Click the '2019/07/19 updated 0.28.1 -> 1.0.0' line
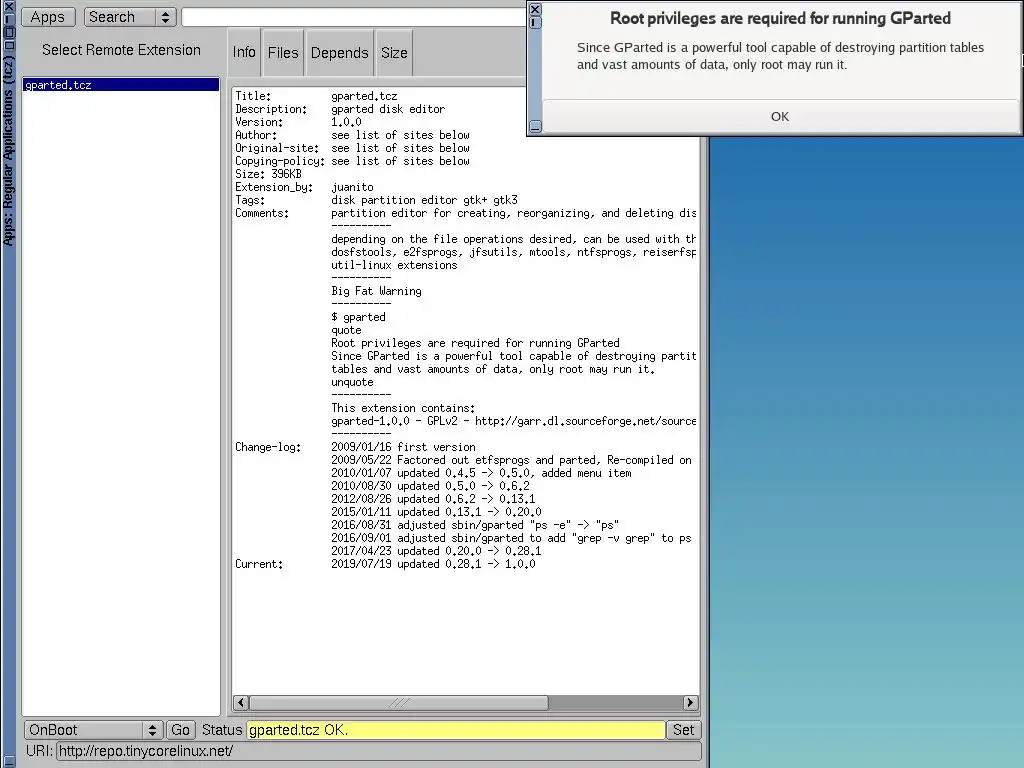 433,564
